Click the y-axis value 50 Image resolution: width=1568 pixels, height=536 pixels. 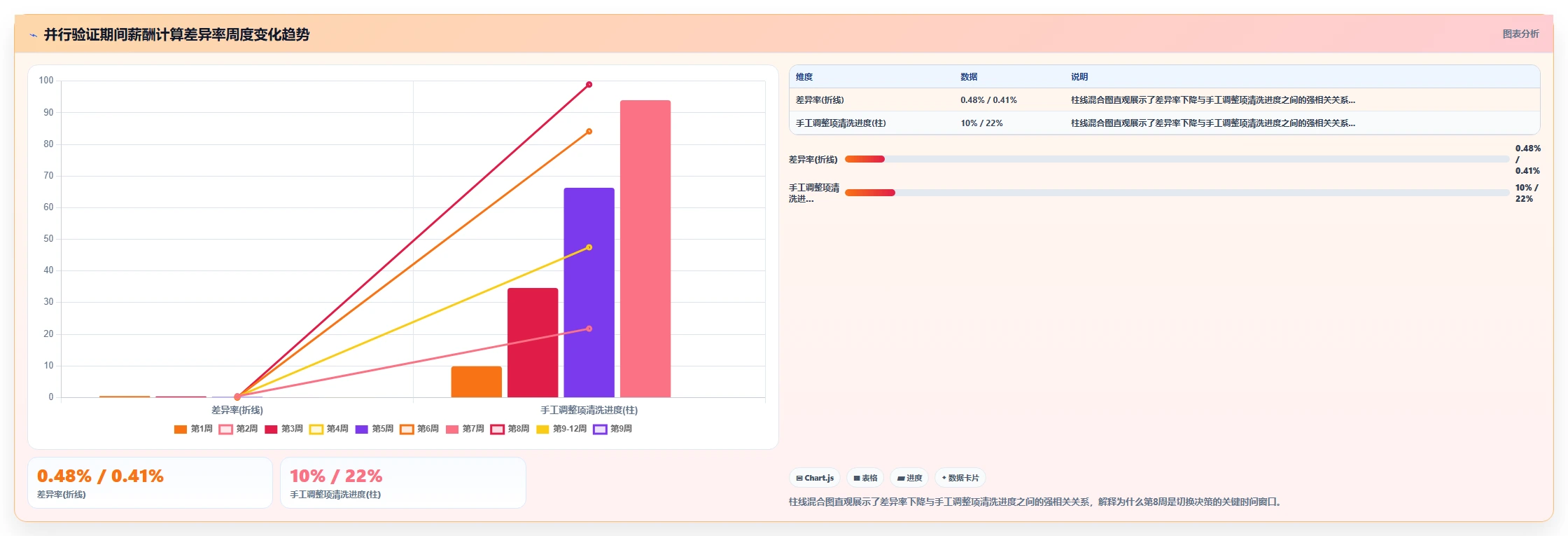(48, 239)
